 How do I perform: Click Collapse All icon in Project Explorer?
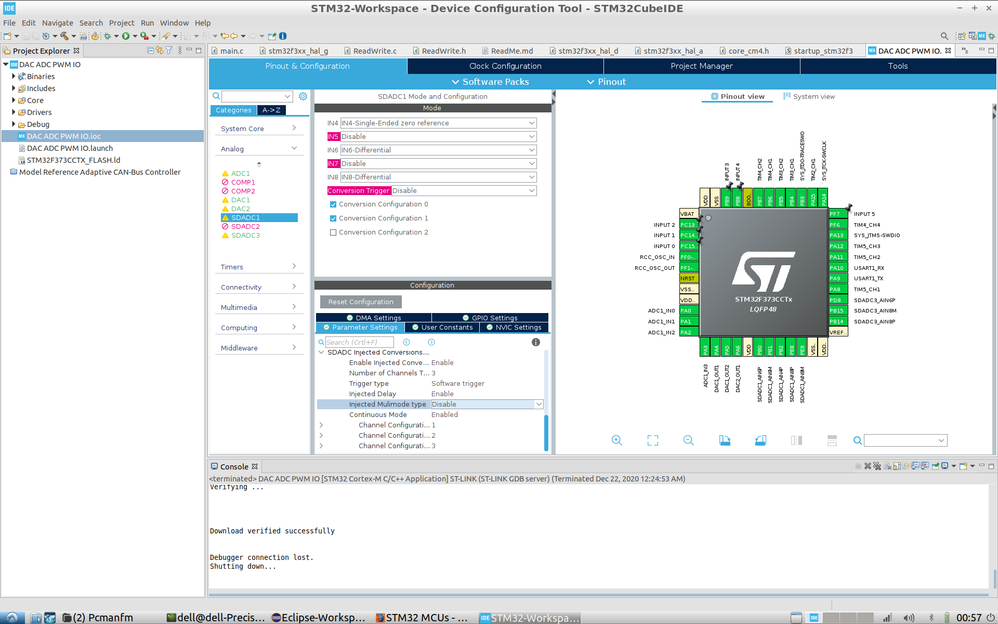pyautogui.click(x=150, y=50)
